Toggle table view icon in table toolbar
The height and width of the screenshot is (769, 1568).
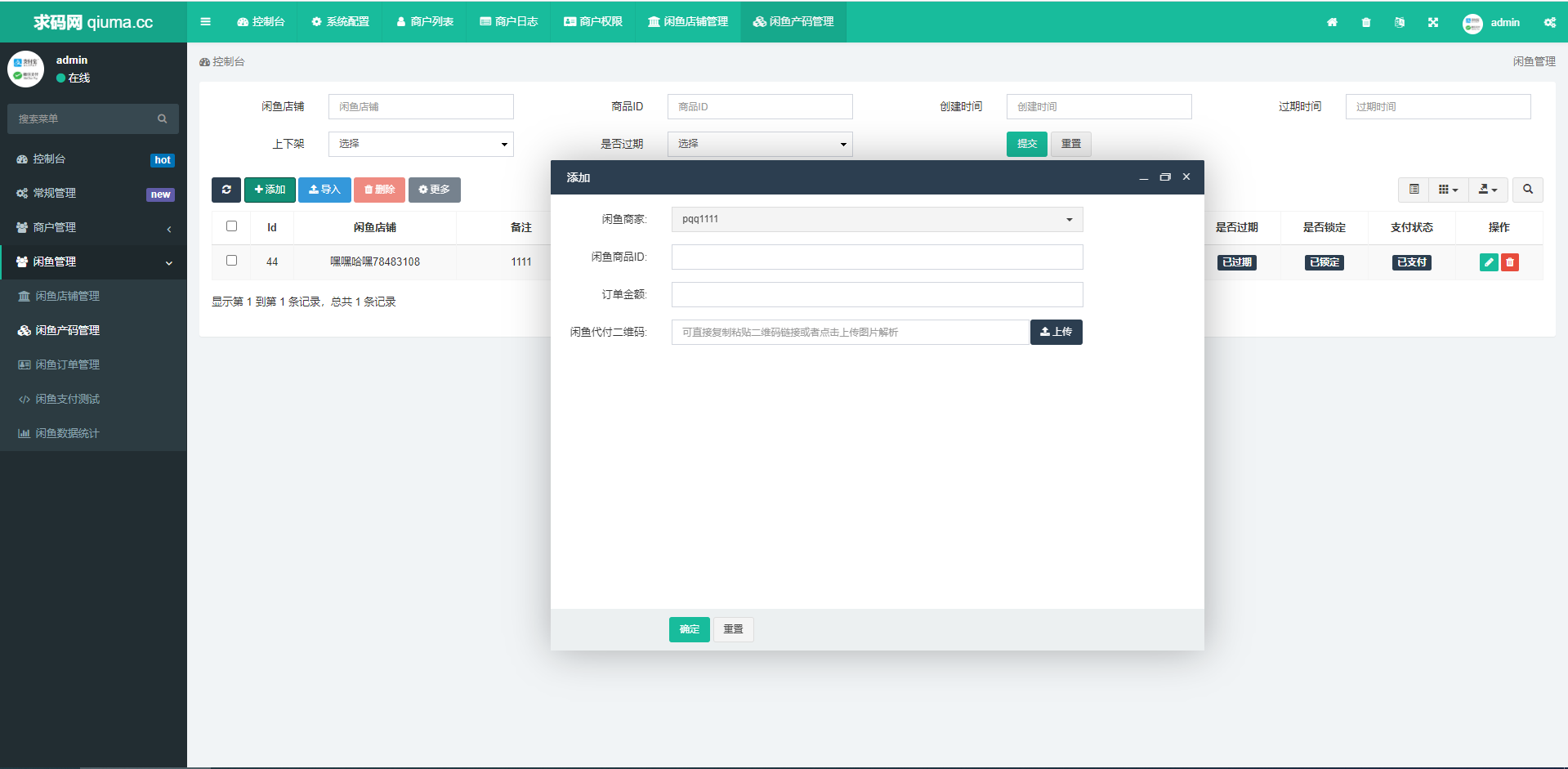[x=1414, y=190]
